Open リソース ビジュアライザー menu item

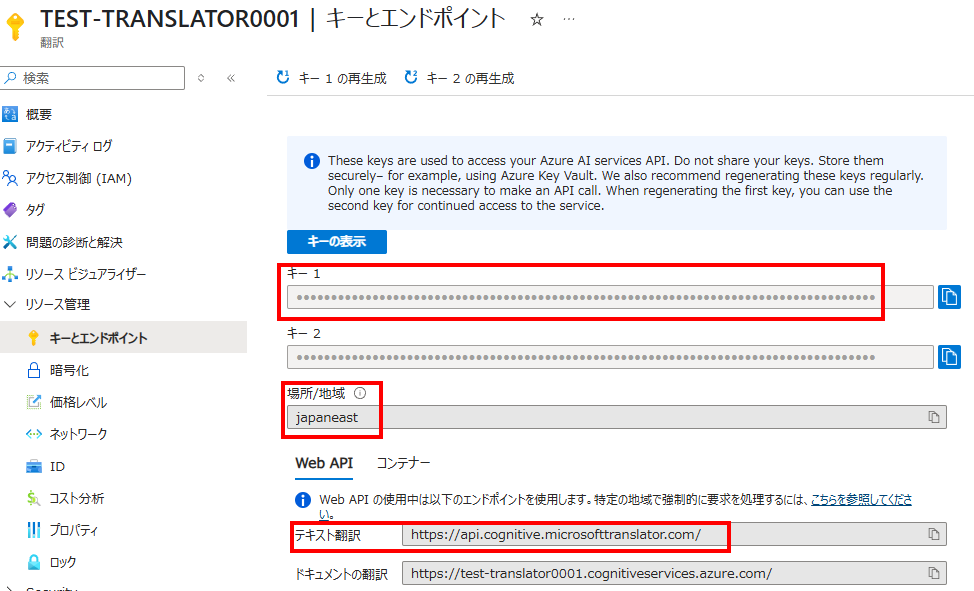[x=86, y=274]
